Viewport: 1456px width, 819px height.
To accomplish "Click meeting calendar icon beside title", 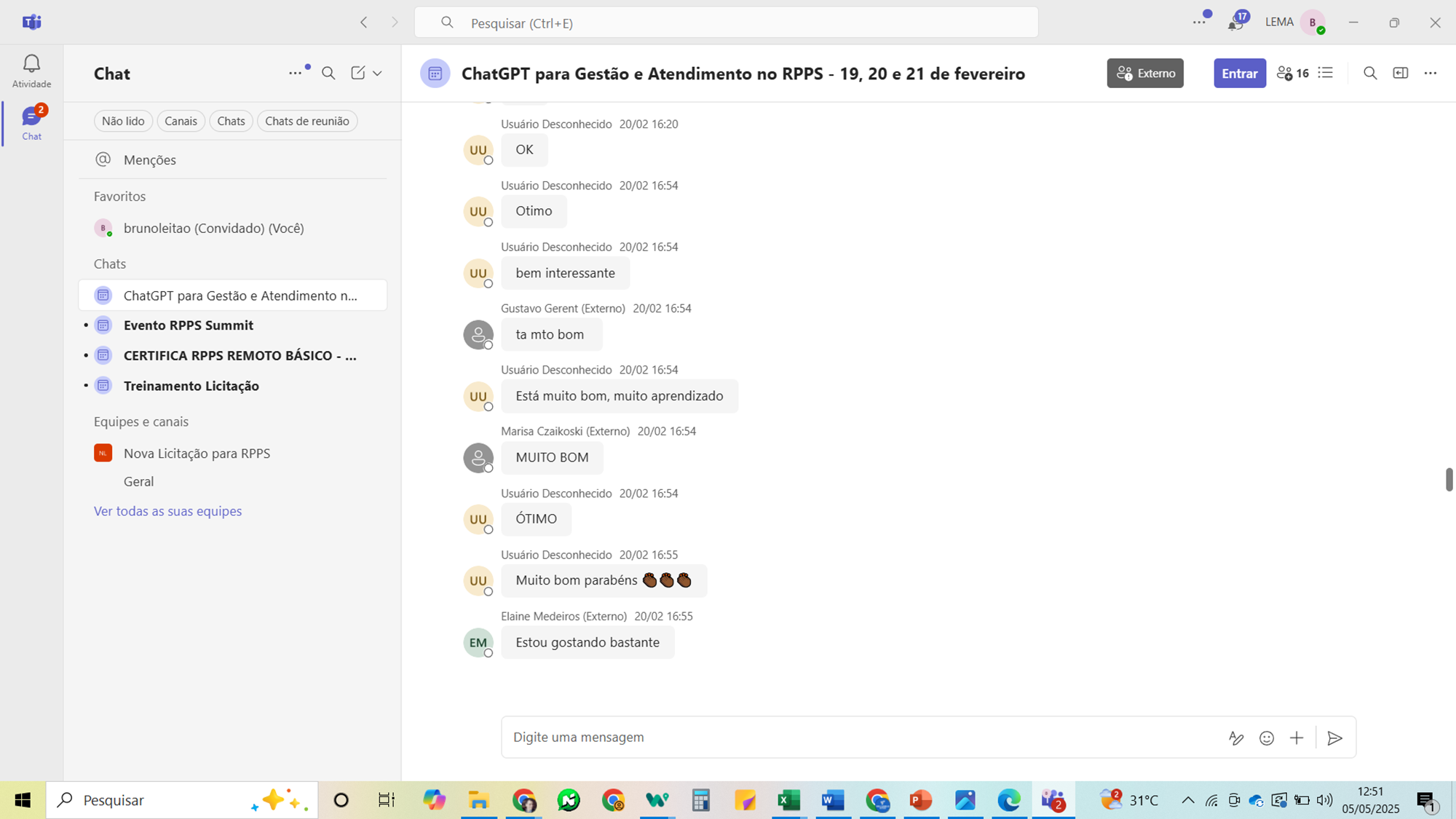I will click(x=435, y=73).
